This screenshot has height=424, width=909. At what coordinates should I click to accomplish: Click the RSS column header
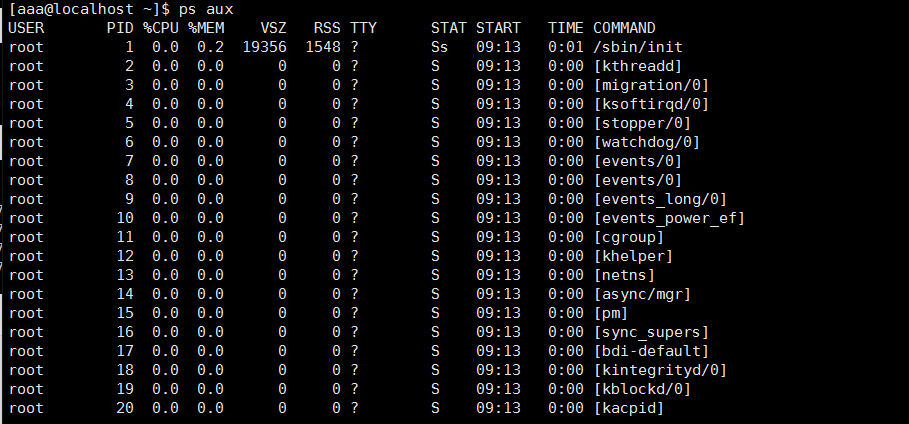pyautogui.click(x=328, y=28)
